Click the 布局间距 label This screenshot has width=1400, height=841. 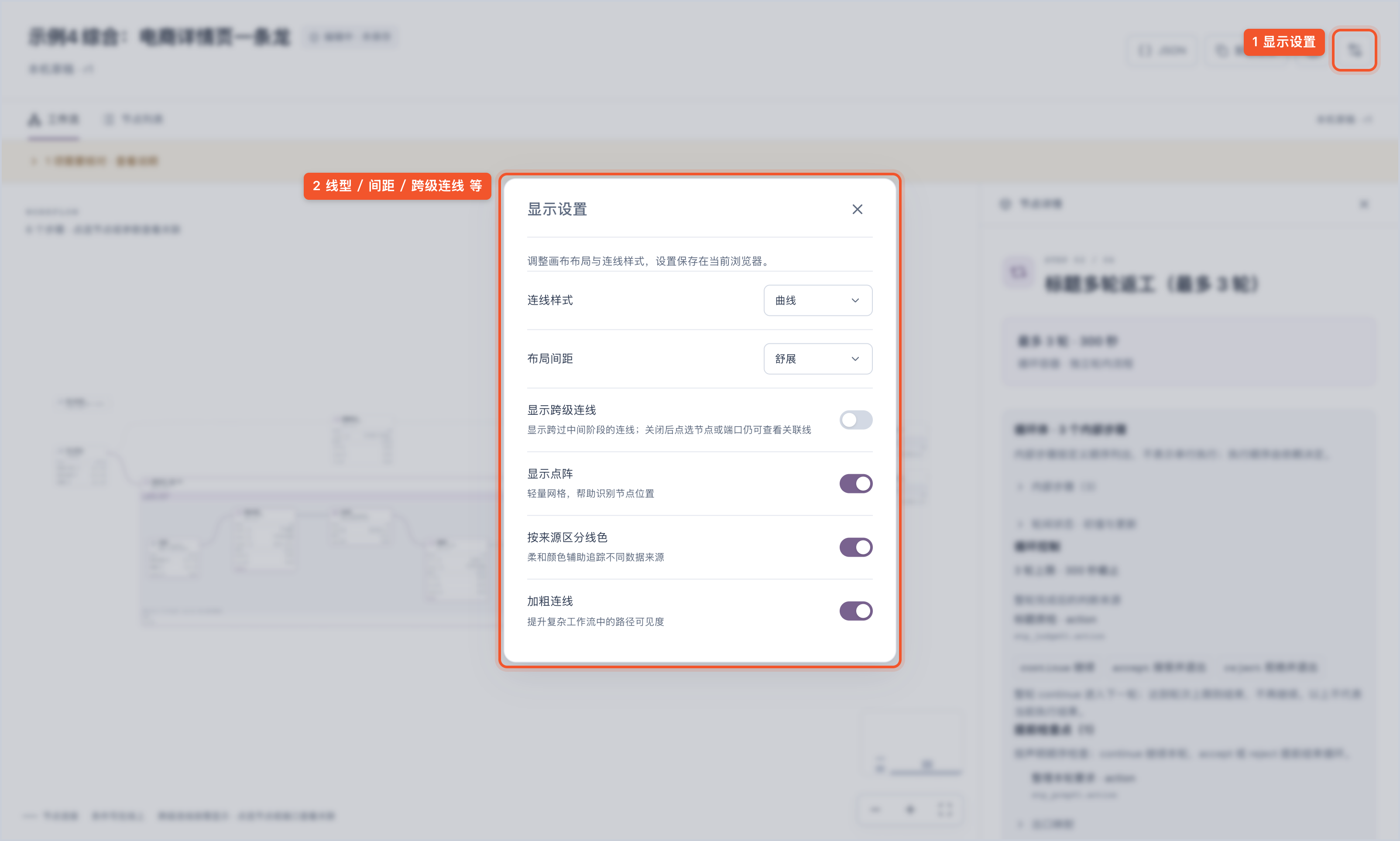[550, 359]
